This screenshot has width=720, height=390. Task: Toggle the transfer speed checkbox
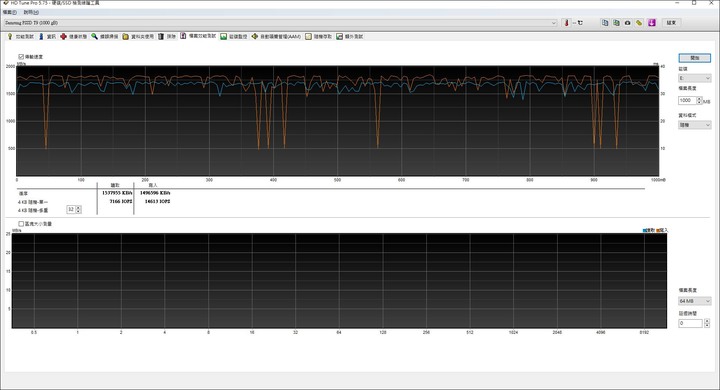pyautogui.click(x=21, y=57)
